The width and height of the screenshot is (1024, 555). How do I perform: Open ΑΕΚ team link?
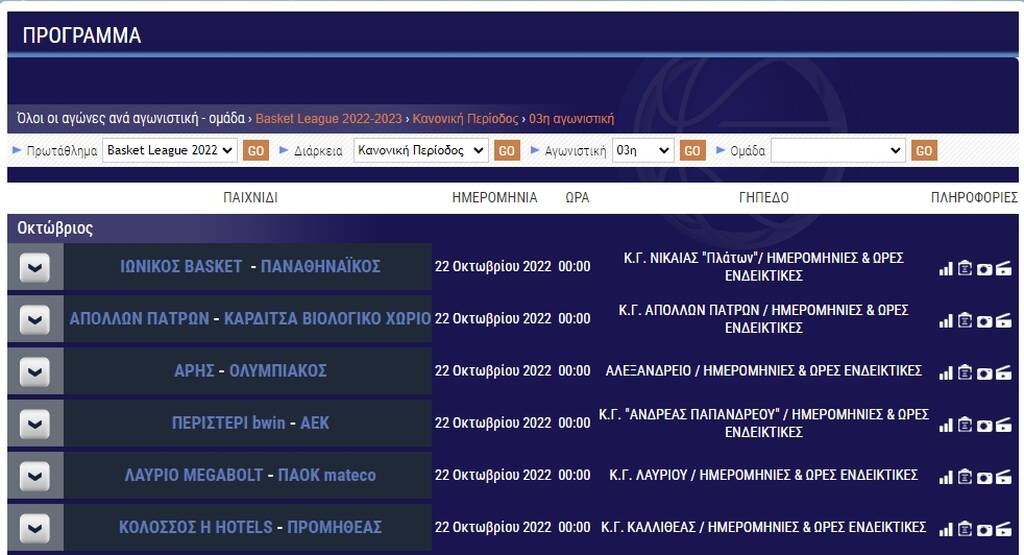point(315,423)
